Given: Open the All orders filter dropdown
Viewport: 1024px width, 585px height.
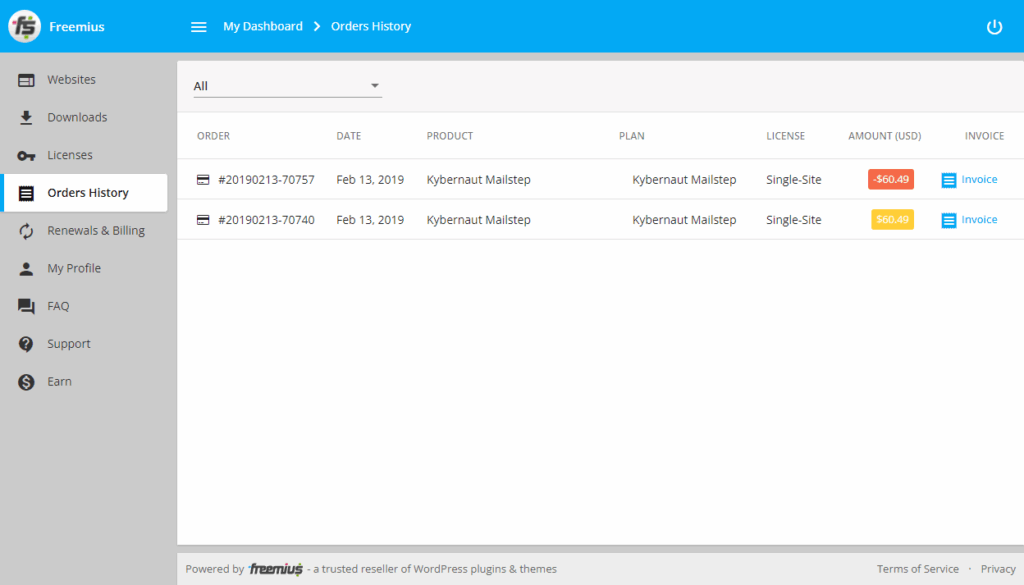Looking at the screenshot, I should [287, 86].
